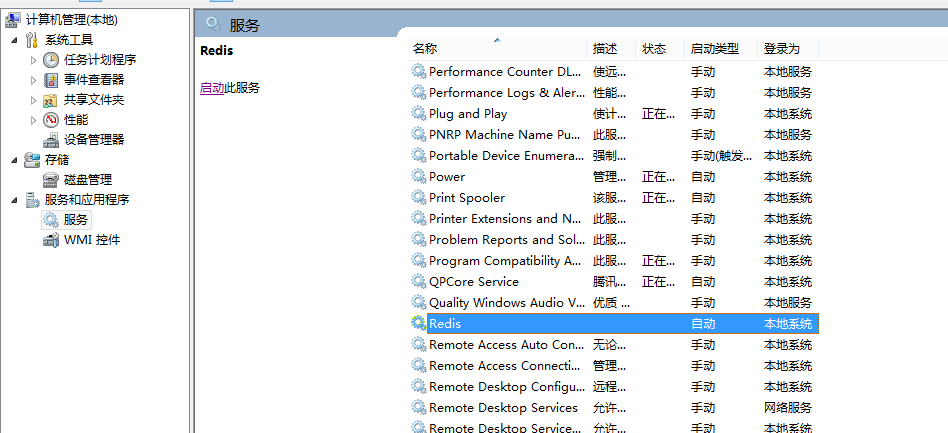Click the gear icon beside Power service
The image size is (948, 433).
pos(418,176)
